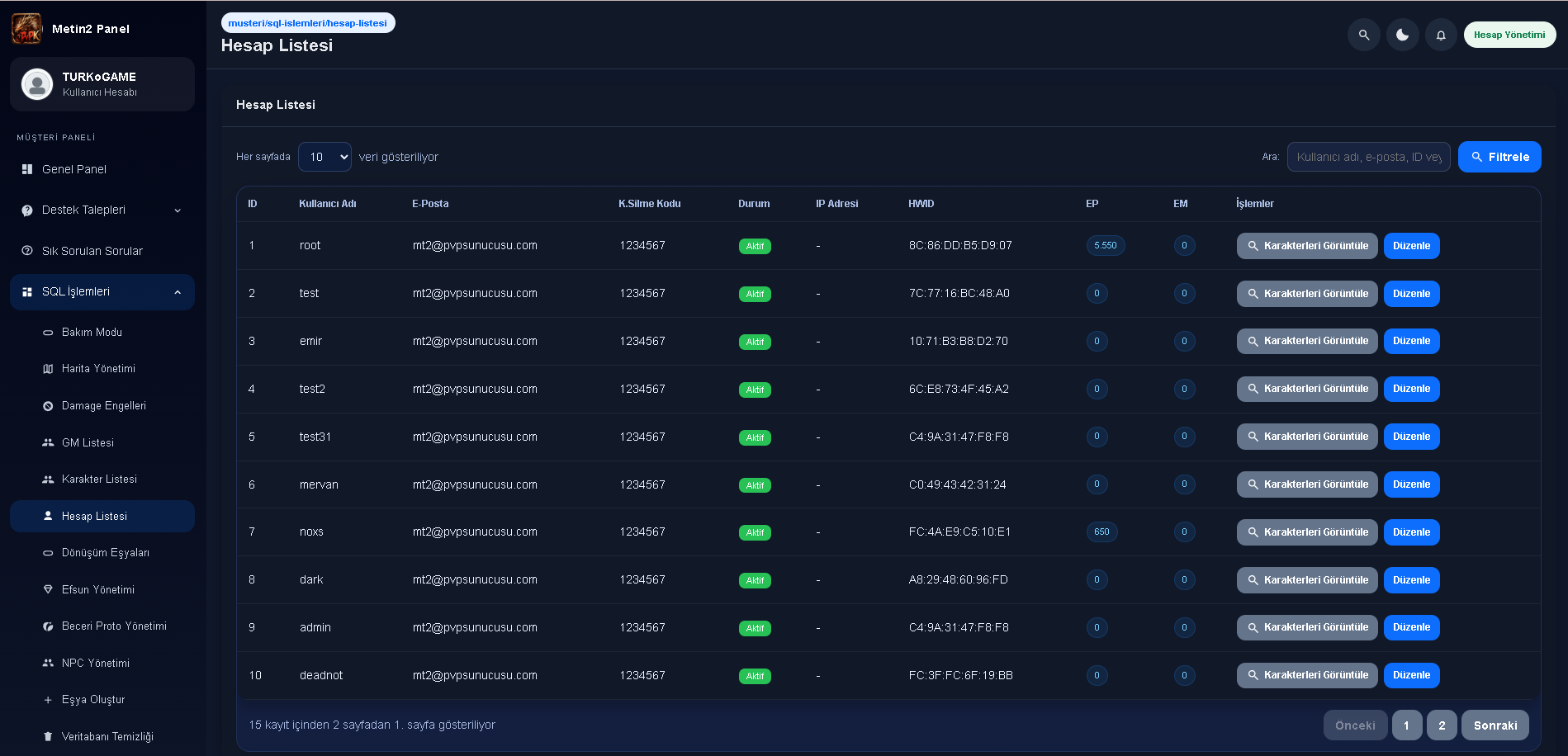
Task: Click Düzenle for user dark
Action: pyautogui.click(x=1411, y=580)
